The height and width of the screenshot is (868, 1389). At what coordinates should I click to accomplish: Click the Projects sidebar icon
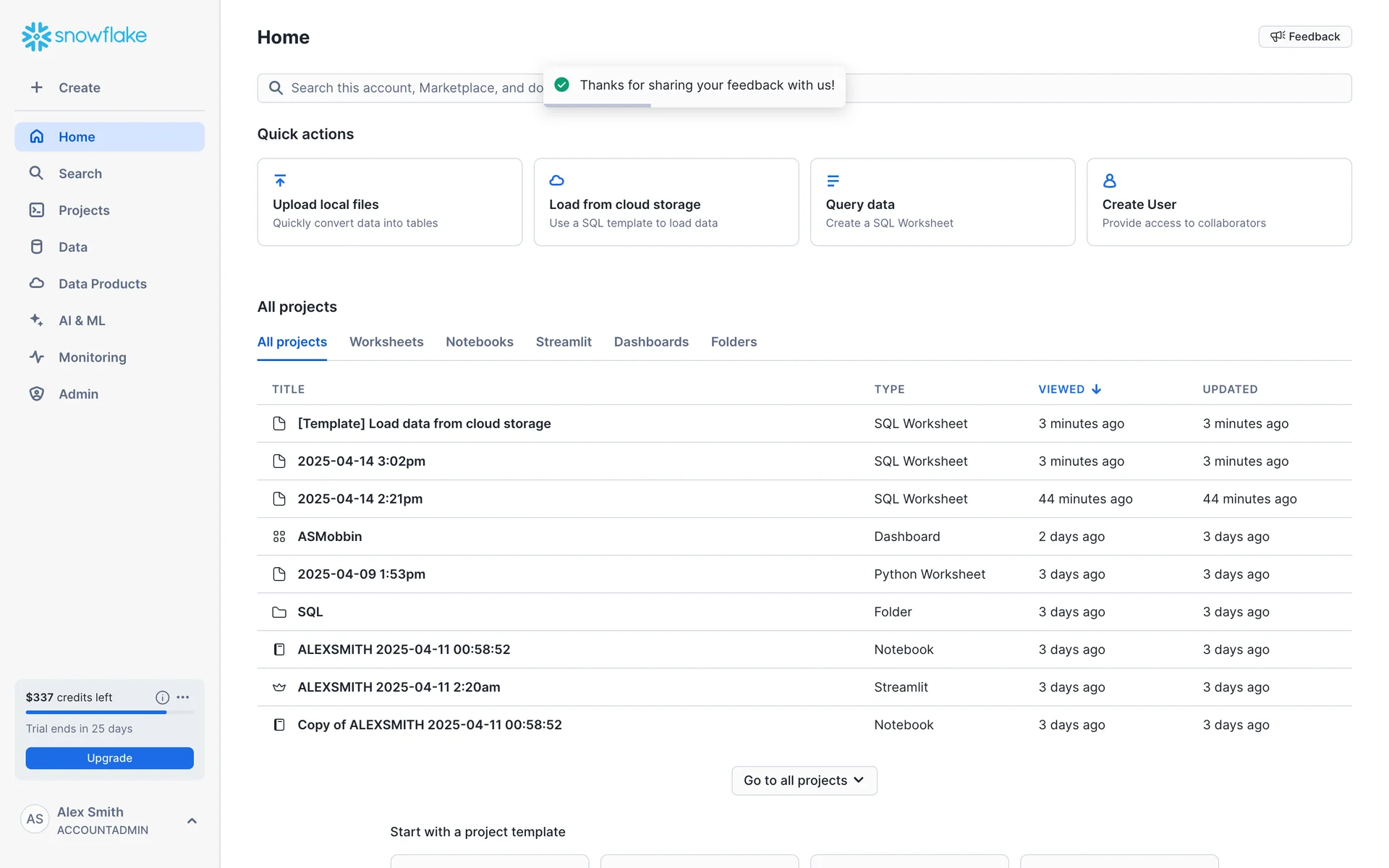click(36, 210)
